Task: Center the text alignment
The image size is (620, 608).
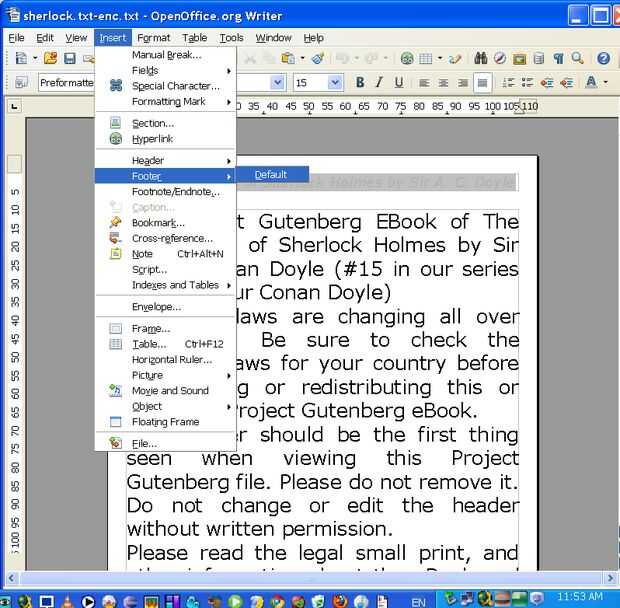Action: click(443, 83)
